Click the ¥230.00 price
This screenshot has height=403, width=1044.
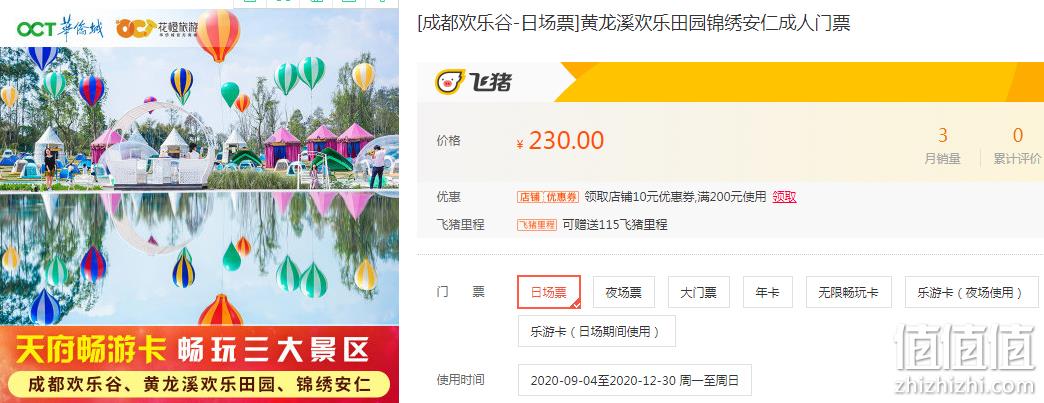(x=560, y=141)
